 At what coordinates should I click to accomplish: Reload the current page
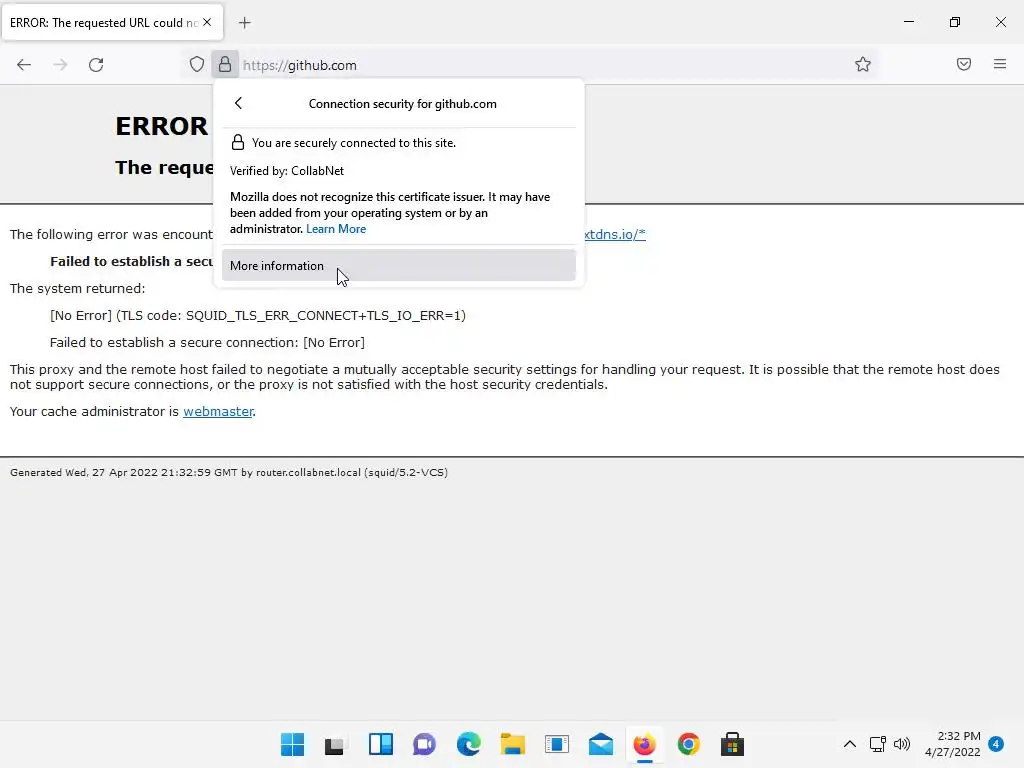click(96, 65)
